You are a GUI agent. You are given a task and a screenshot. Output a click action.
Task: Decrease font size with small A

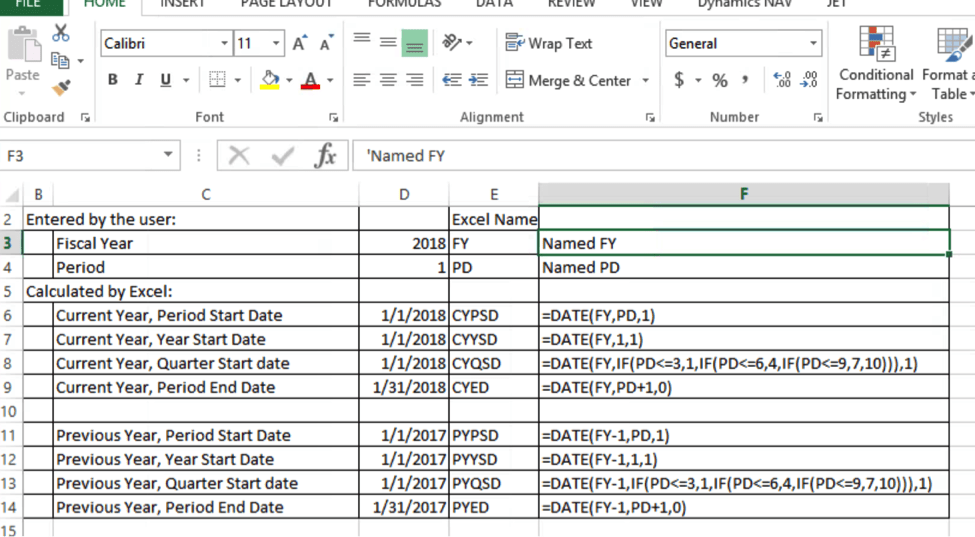(x=326, y=44)
